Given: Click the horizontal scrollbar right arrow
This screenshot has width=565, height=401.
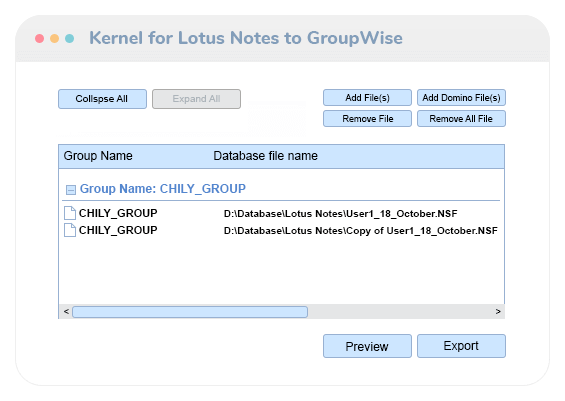Looking at the screenshot, I should point(498,311).
